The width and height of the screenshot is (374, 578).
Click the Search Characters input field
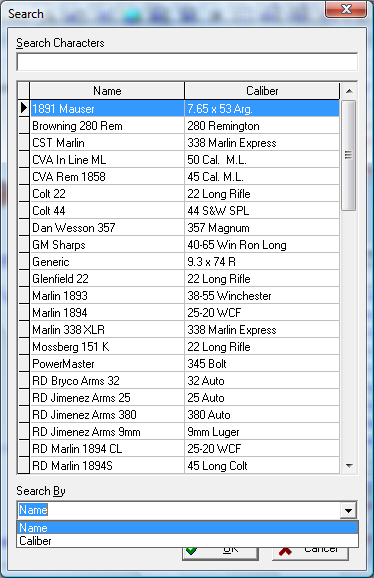pos(187,62)
